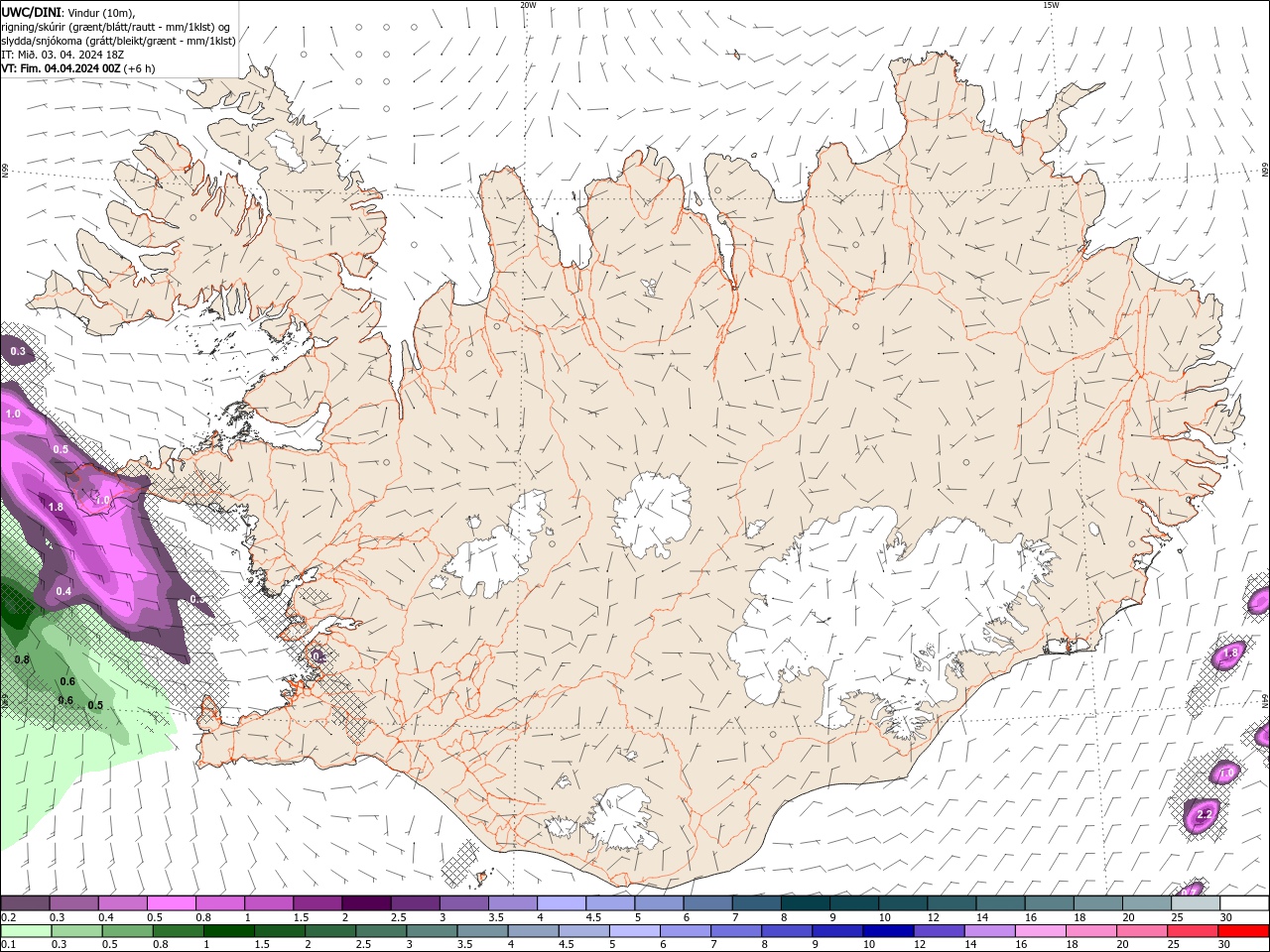1270x952 pixels.
Task: Select the 16 pink swatch in rain scale
Action: point(1042,931)
